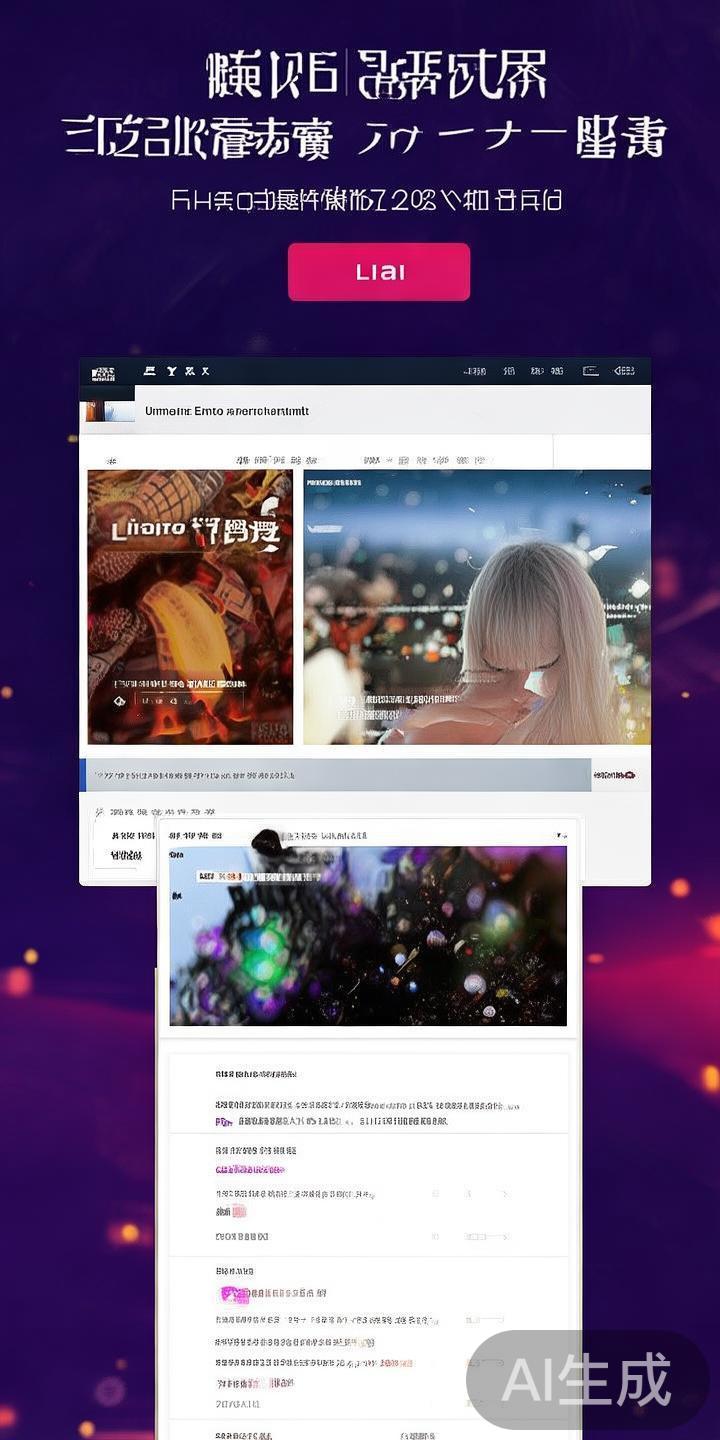Image resolution: width=720 pixels, height=1440 pixels.
Task: Click the small avatar thumbnail below the navbar
Action: click(107, 411)
